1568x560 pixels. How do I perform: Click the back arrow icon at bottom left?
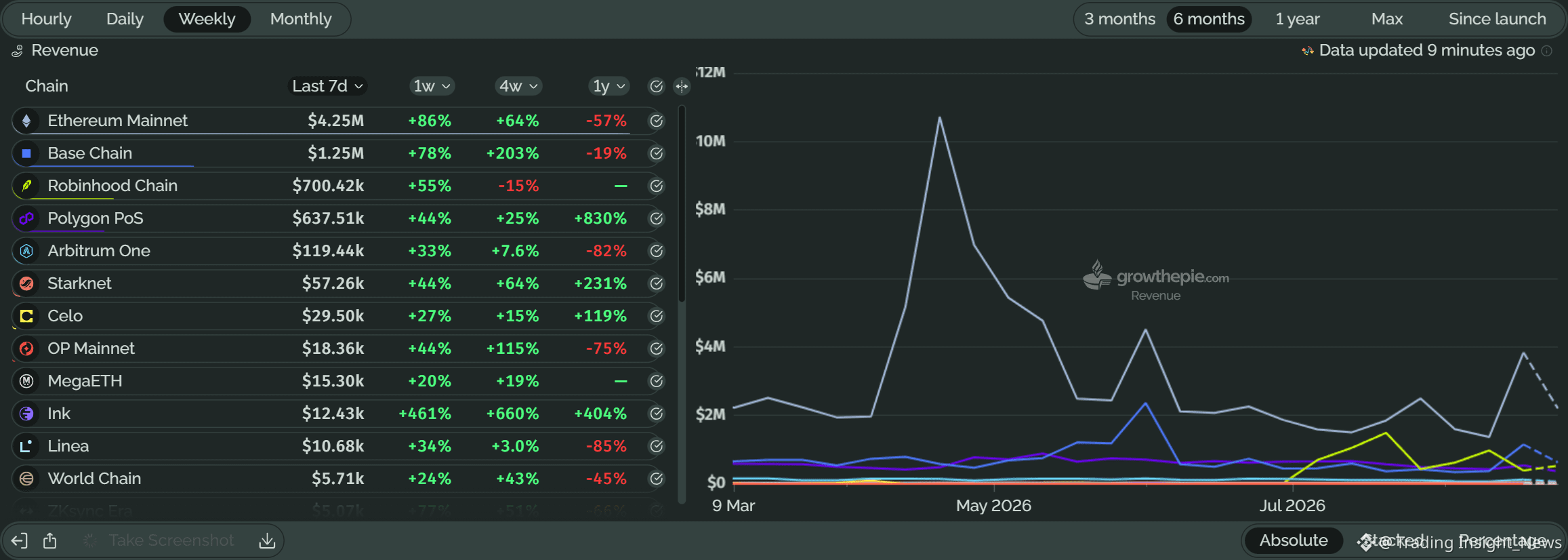coord(19,540)
